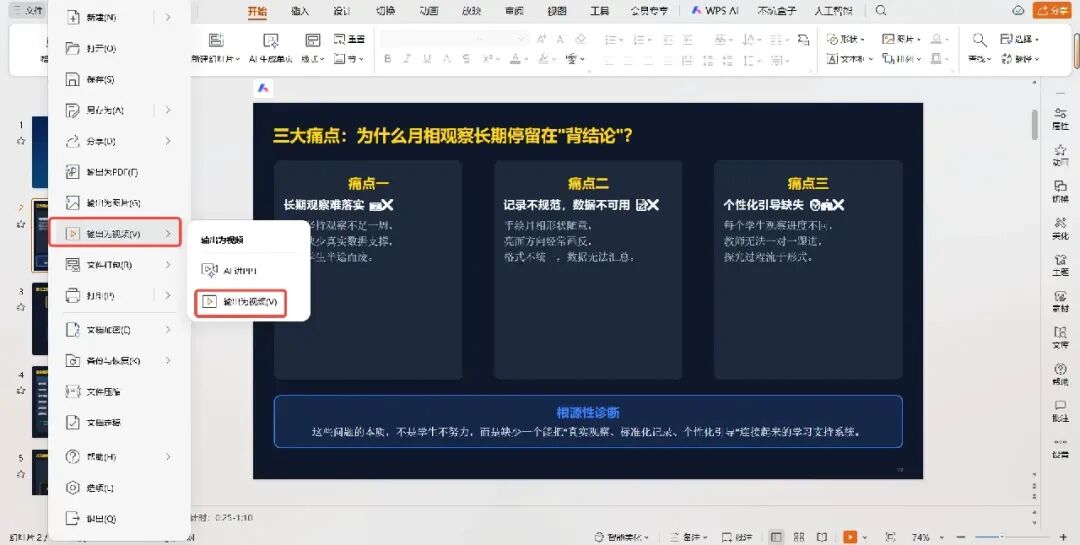Screen dimensions: 1080x545
Task: Expand the Save As (另存为) submenu arrow
Action: (x=168, y=110)
